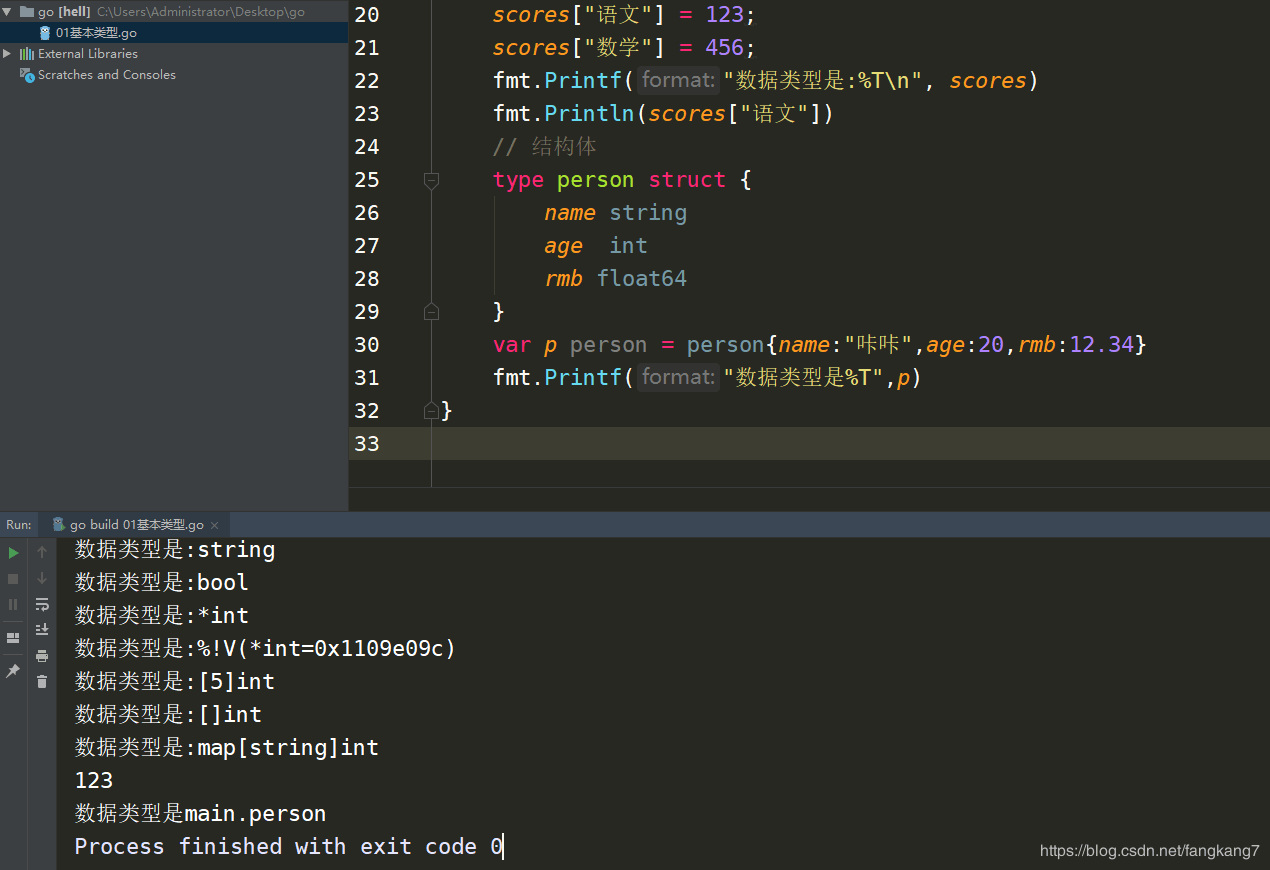Select the go build 01基本类型.go run tab

tap(136, 525)
